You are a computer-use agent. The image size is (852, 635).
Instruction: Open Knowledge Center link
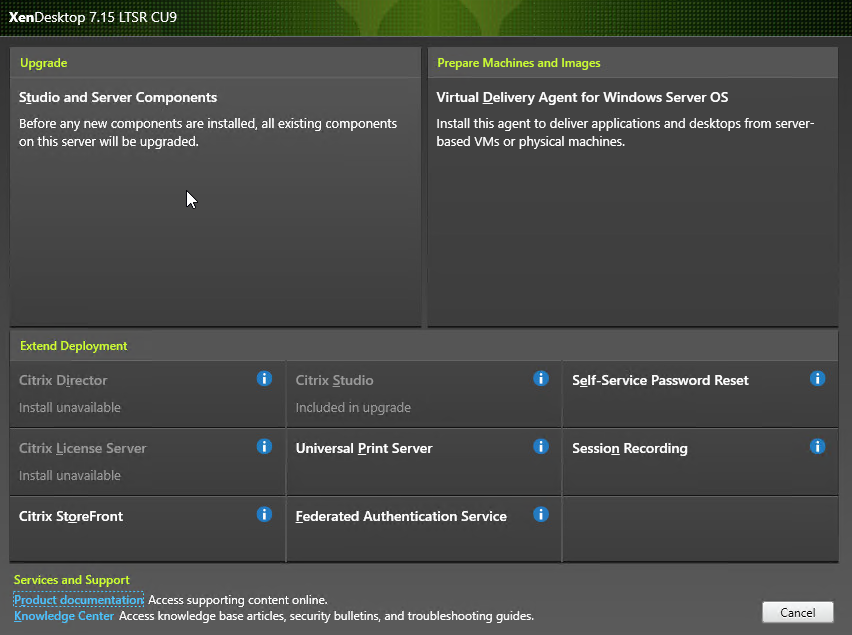coord(64,616)
